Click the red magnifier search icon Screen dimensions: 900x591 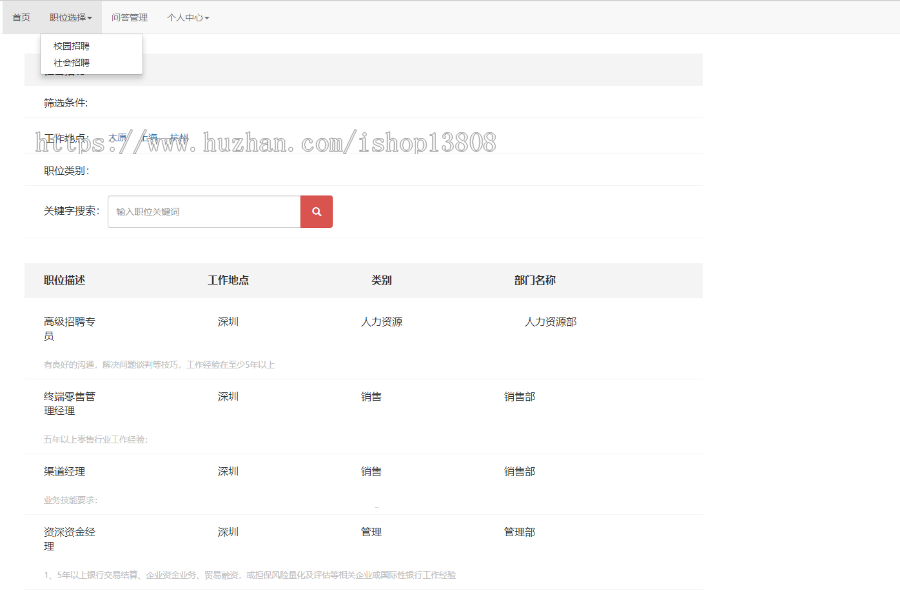point(316,211)
